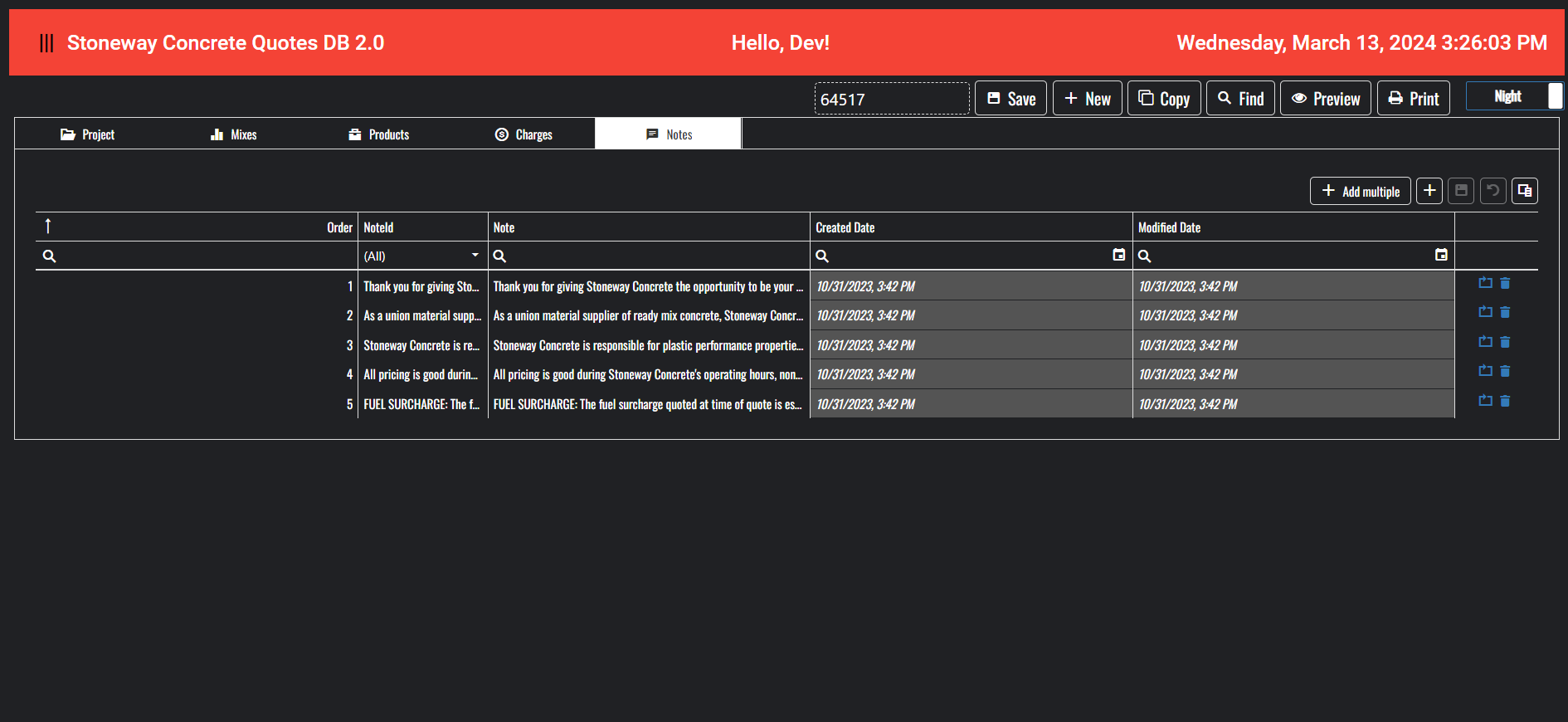The width and height of the screenshot is (1568, 722).
Task: Select NoteId cell 'As a union material supp...'
Action: (x=423, y=315)
